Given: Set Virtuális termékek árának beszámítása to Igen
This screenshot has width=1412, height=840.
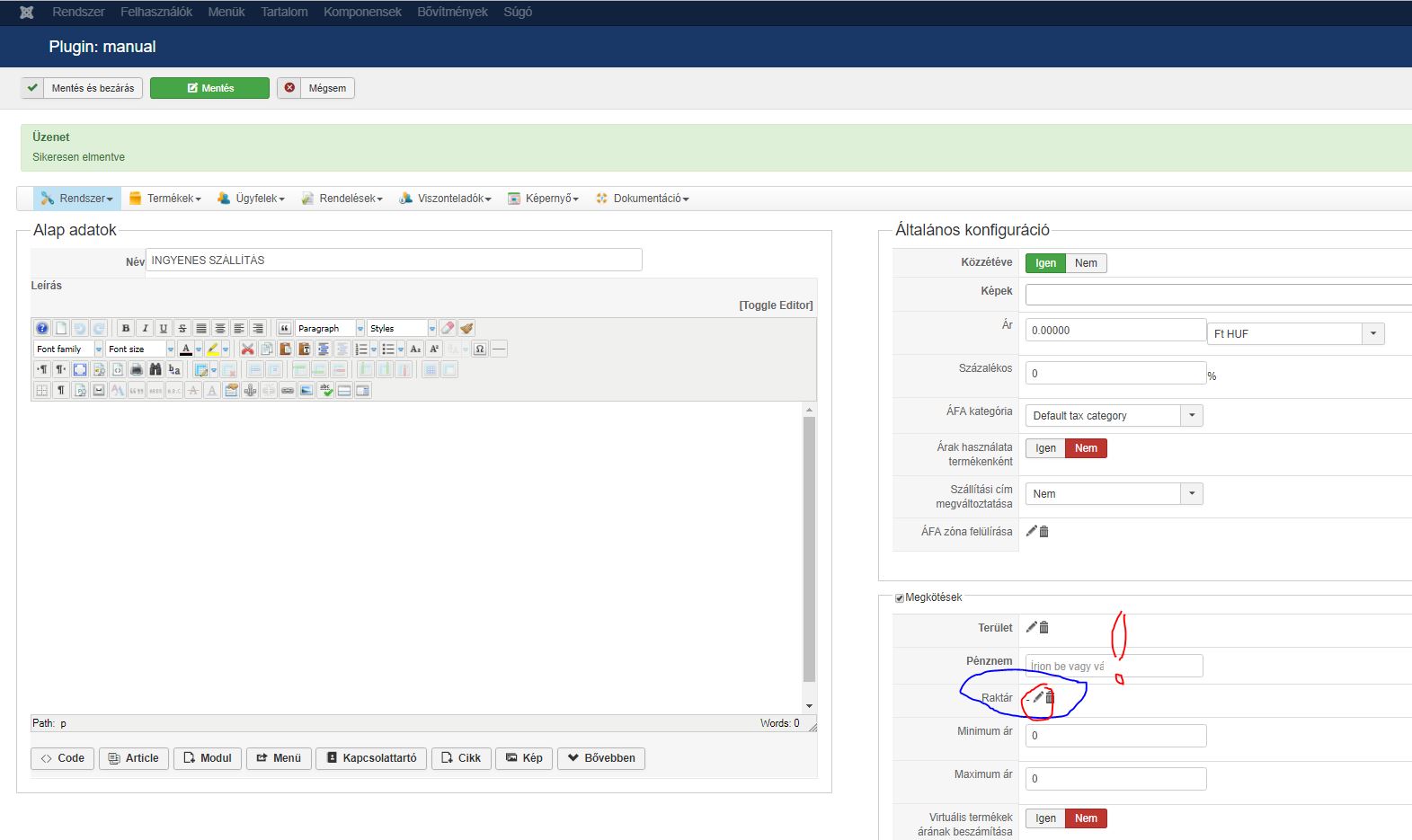Looking at the screenshot, I should (x=1045, y=818).
